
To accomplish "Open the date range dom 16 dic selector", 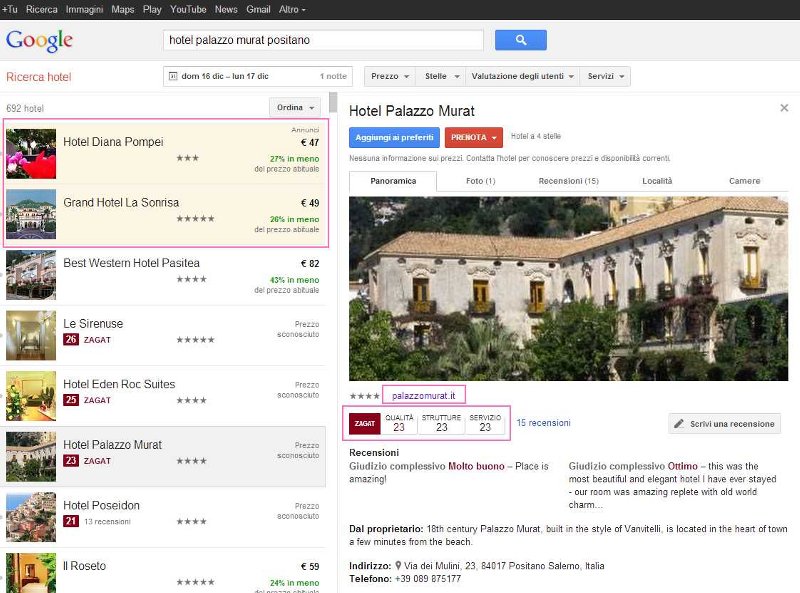I will 258,76.
